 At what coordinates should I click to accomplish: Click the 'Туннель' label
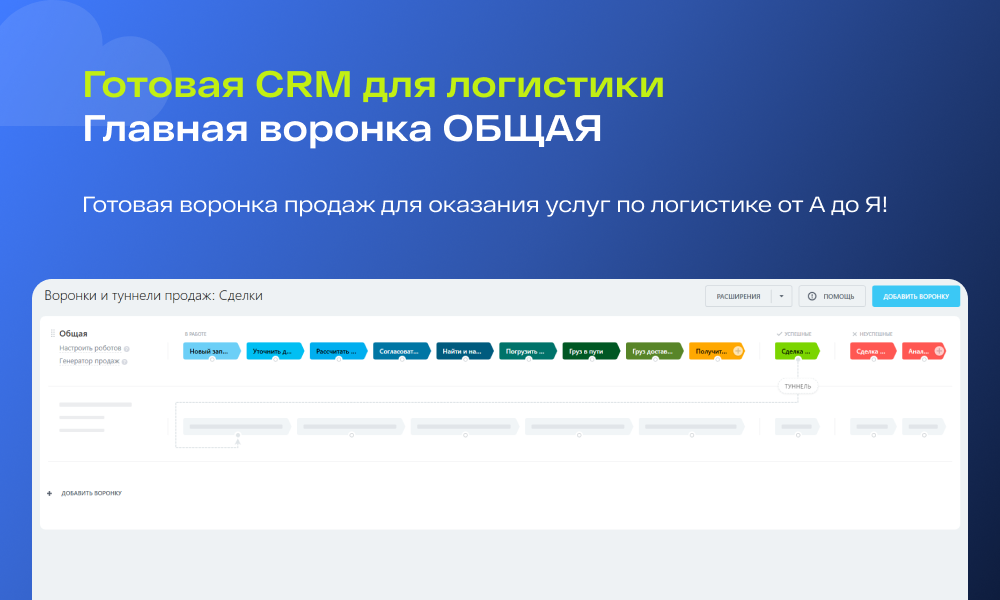pos(798,386)
